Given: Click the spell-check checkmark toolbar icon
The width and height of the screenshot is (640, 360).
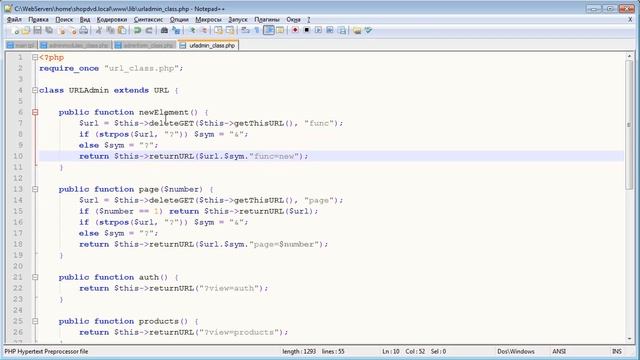Looking at the screenshot, I should pos(368,30).
